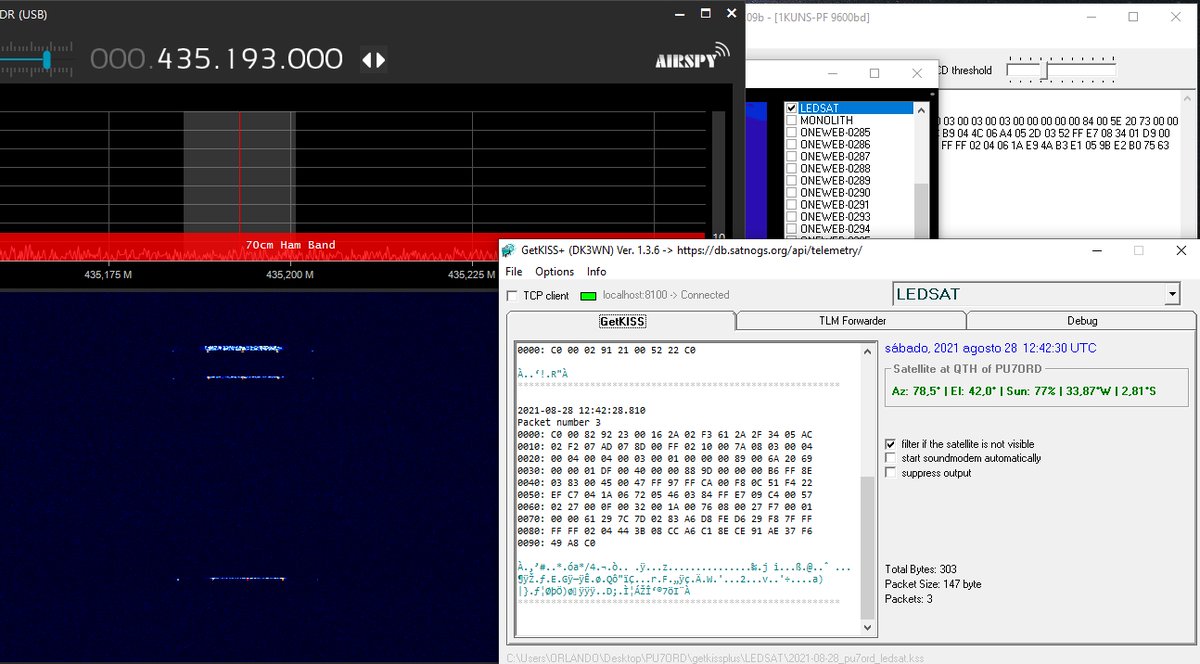This screenshot has height=664, width=1200.
Task: Switch to the TLM Forwarder tab
Action: (x=852, y=321)
